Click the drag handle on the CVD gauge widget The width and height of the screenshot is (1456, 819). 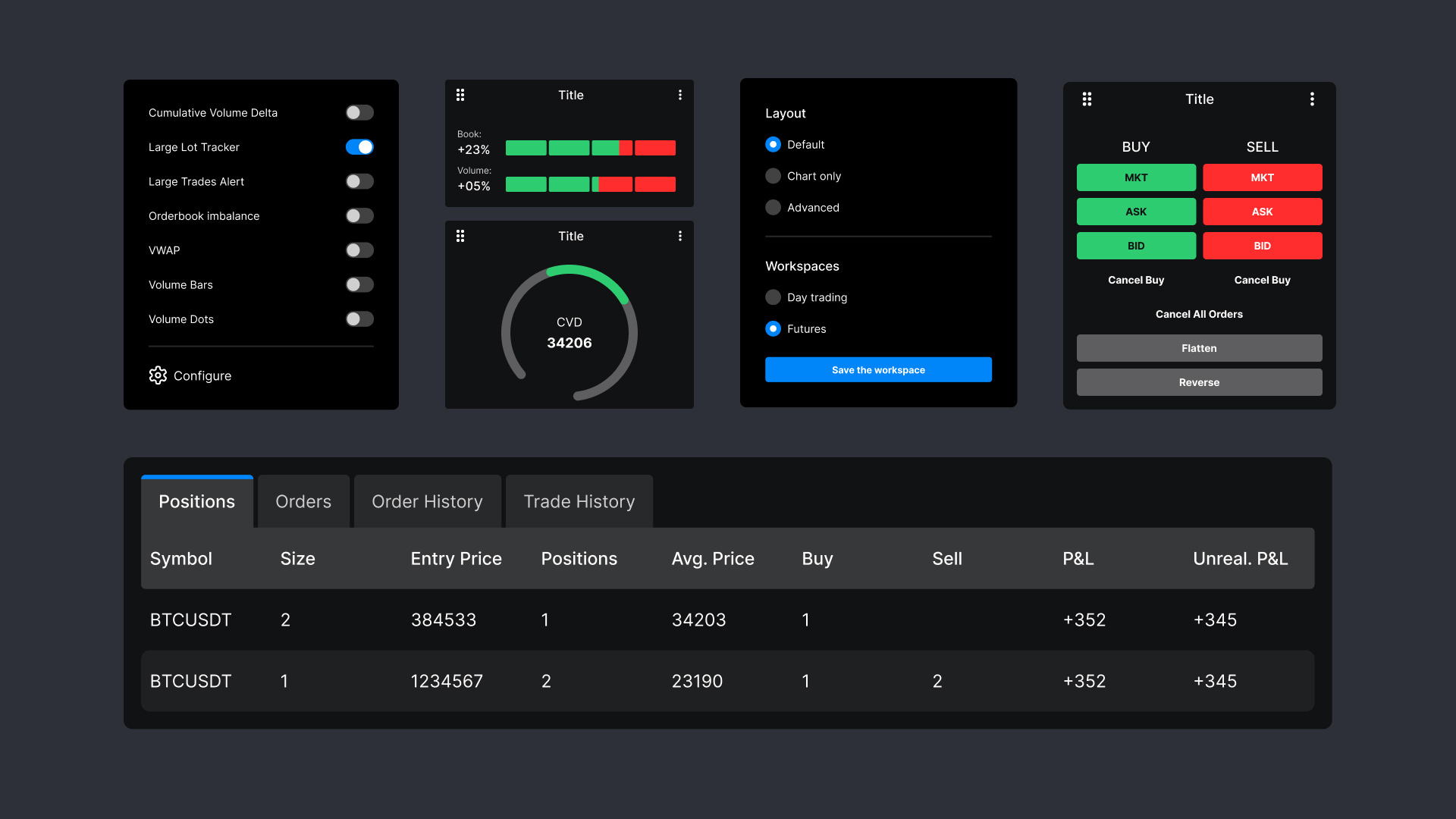point(461,236)
